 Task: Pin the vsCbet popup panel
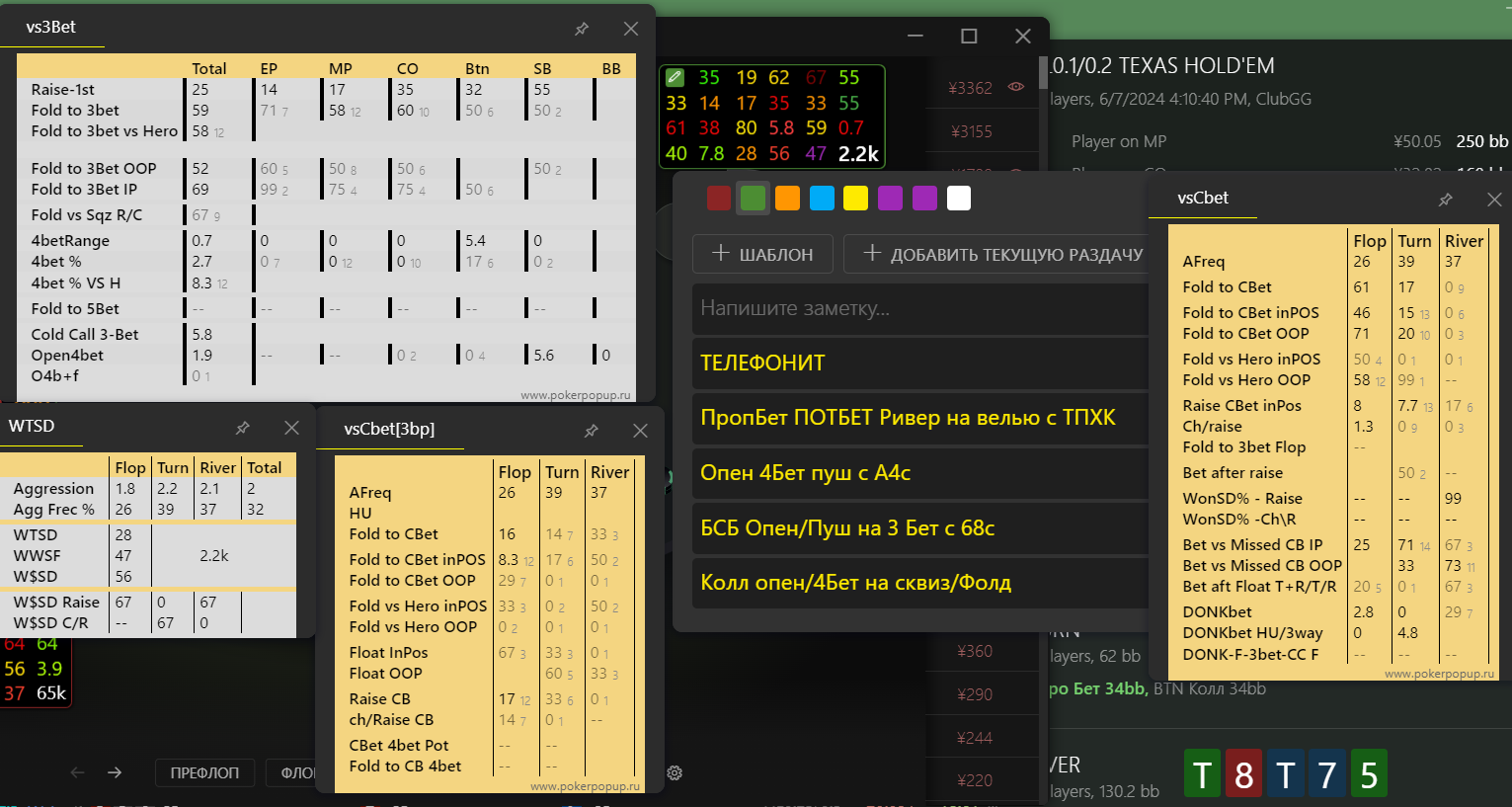tap(1445, 200)
